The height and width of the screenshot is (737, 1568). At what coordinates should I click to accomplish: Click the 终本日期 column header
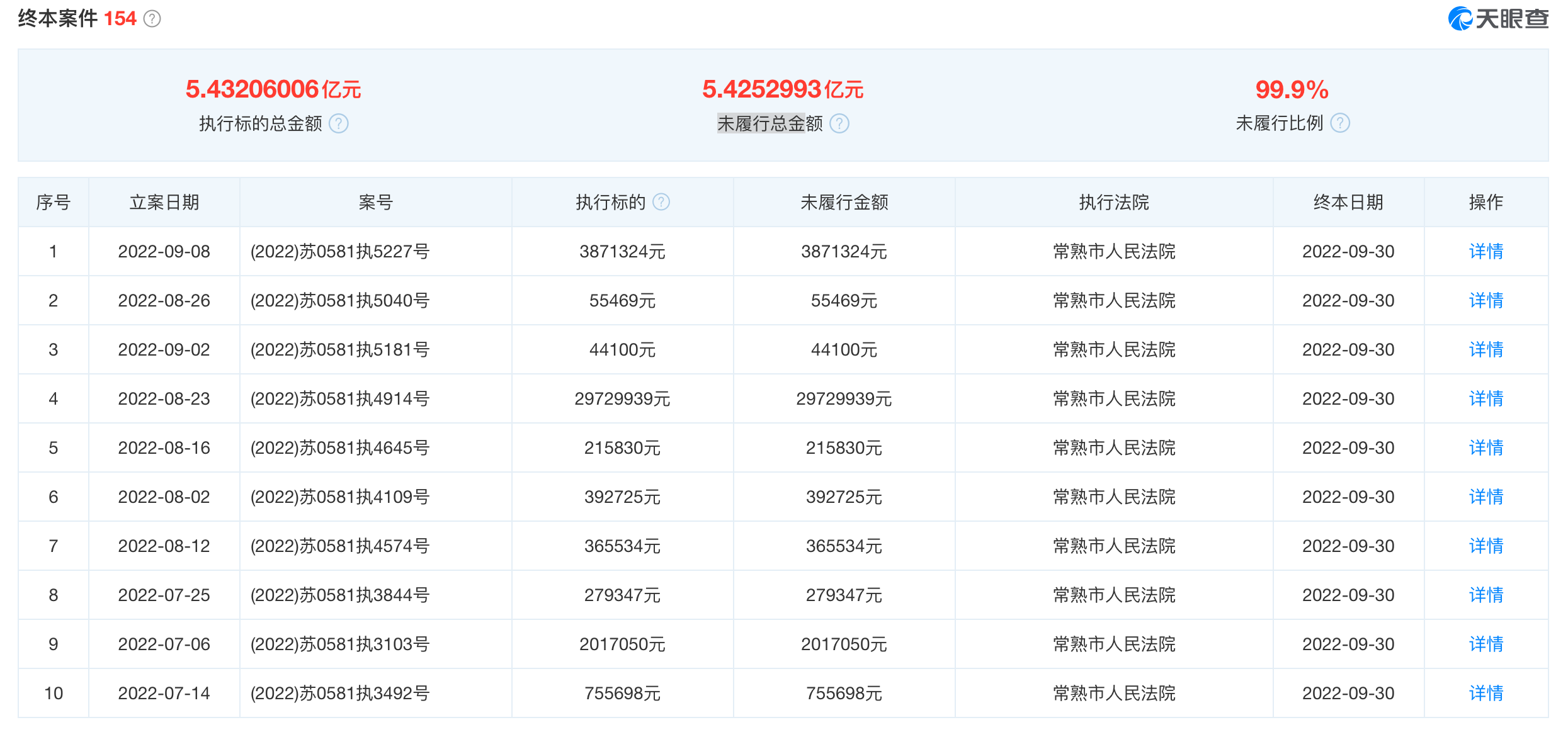tap(1348, 203)
